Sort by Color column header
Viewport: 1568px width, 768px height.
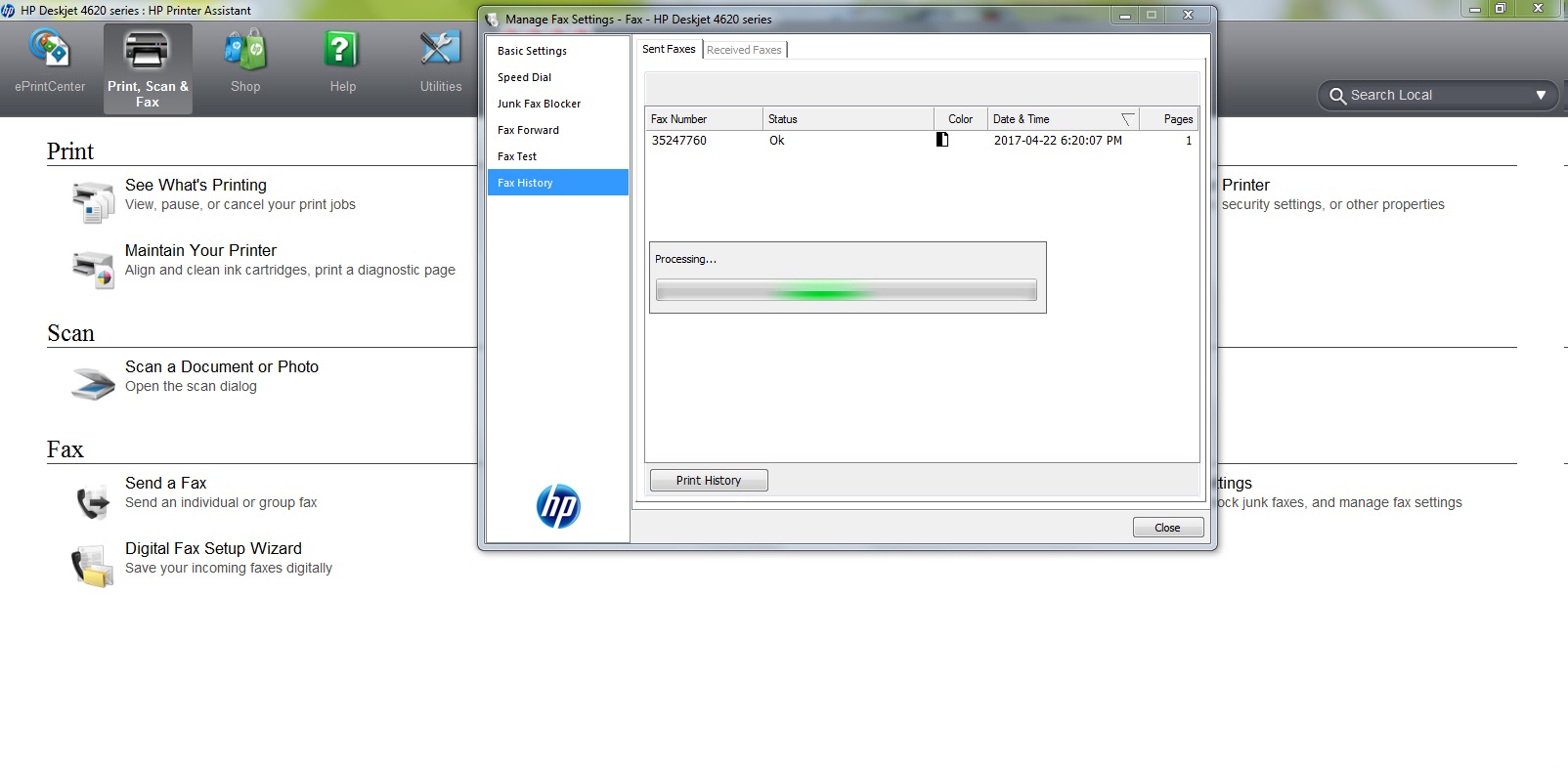point(961,119)
